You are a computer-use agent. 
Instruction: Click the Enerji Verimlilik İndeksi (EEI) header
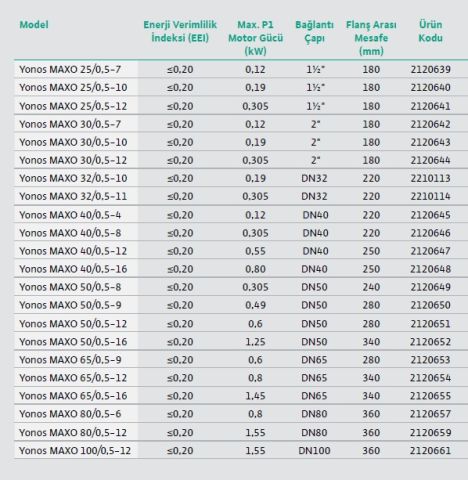[x=180, y=31]
